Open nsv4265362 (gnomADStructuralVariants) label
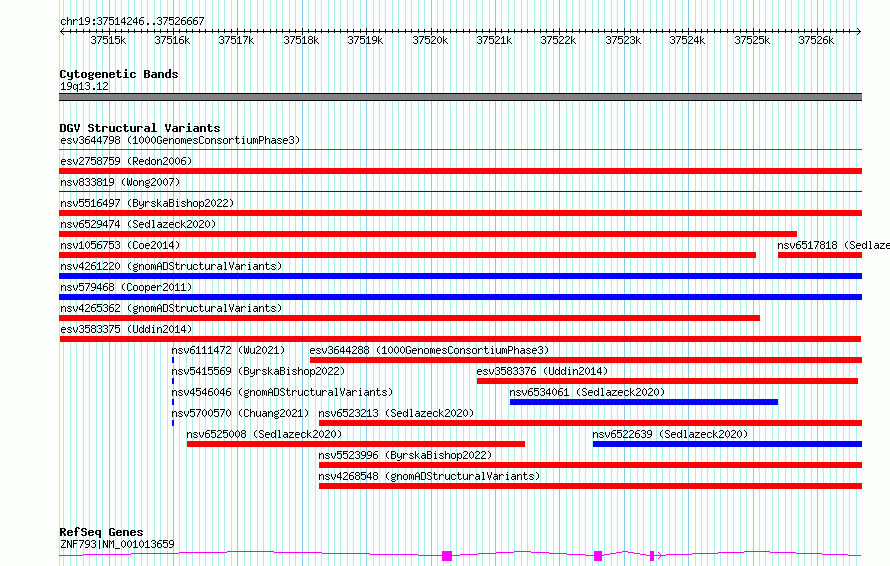The width and height of the screenshot is (890, 566). (x=171, y=308)
